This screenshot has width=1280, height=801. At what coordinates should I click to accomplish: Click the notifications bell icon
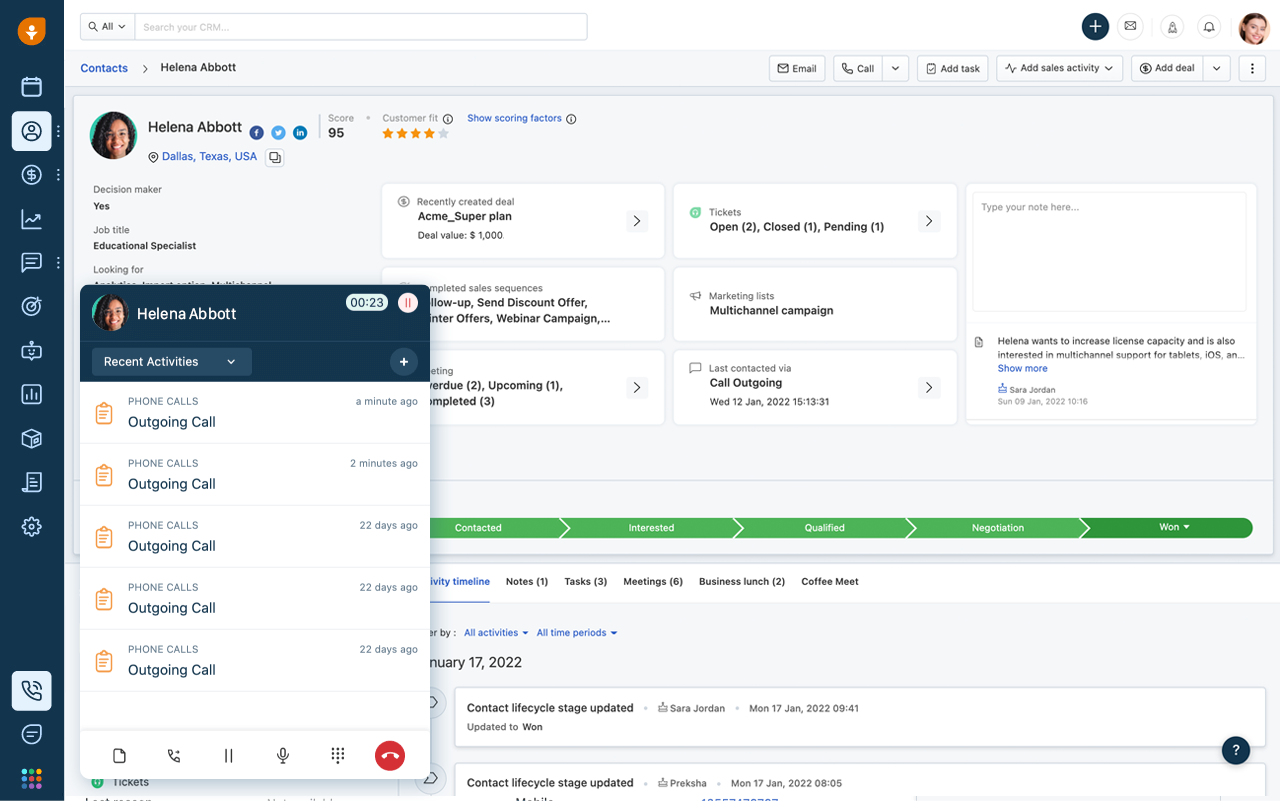(1209, 27)
